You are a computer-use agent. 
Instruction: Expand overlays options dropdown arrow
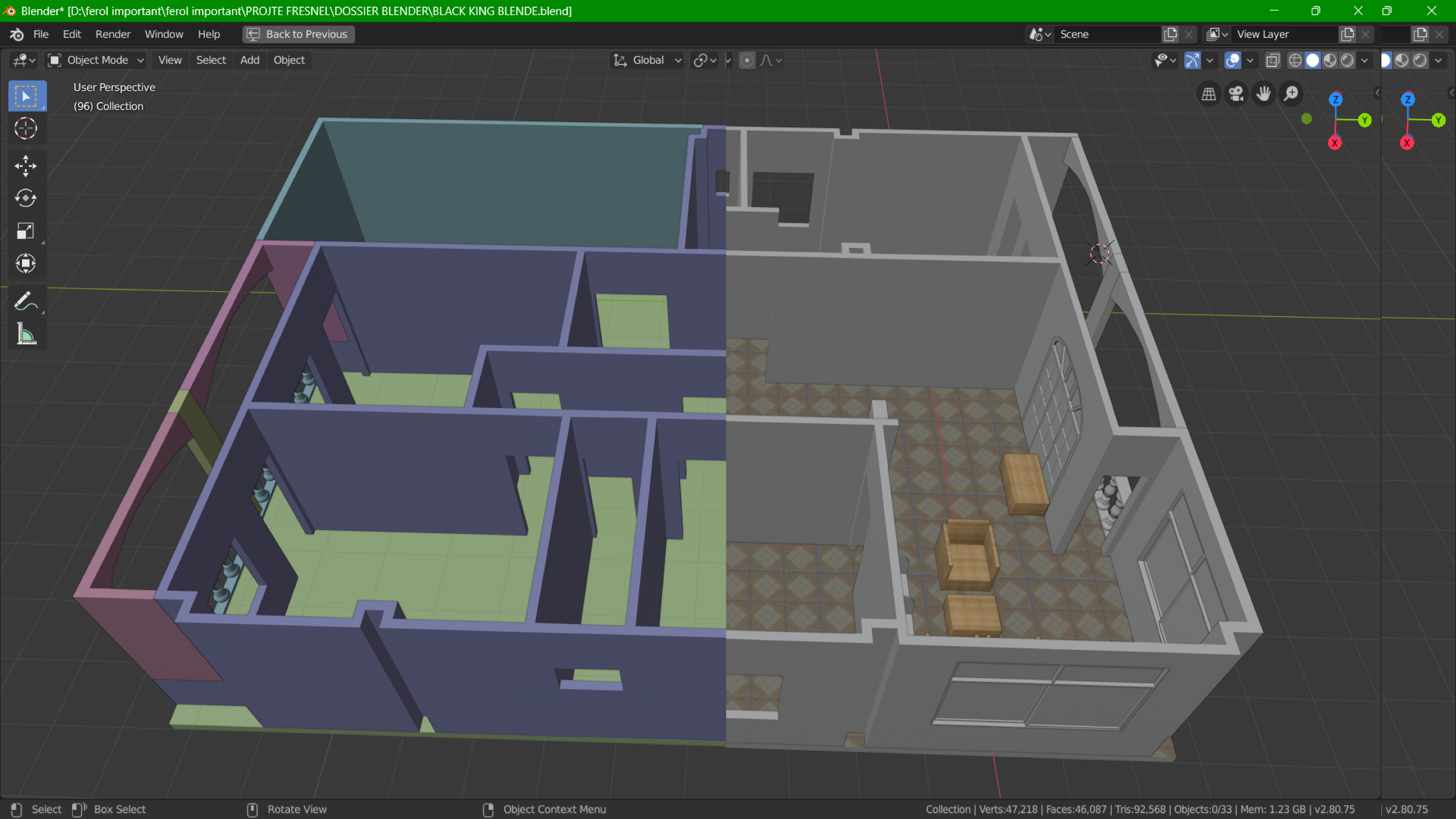[x=1250, y=60]
